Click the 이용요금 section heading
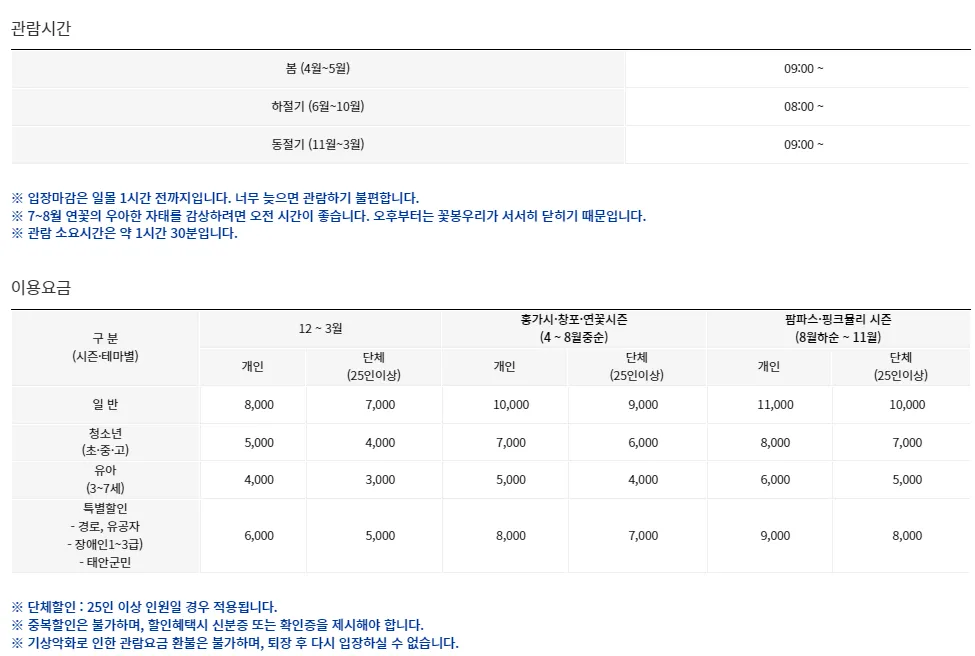 [x=41, y=287]
